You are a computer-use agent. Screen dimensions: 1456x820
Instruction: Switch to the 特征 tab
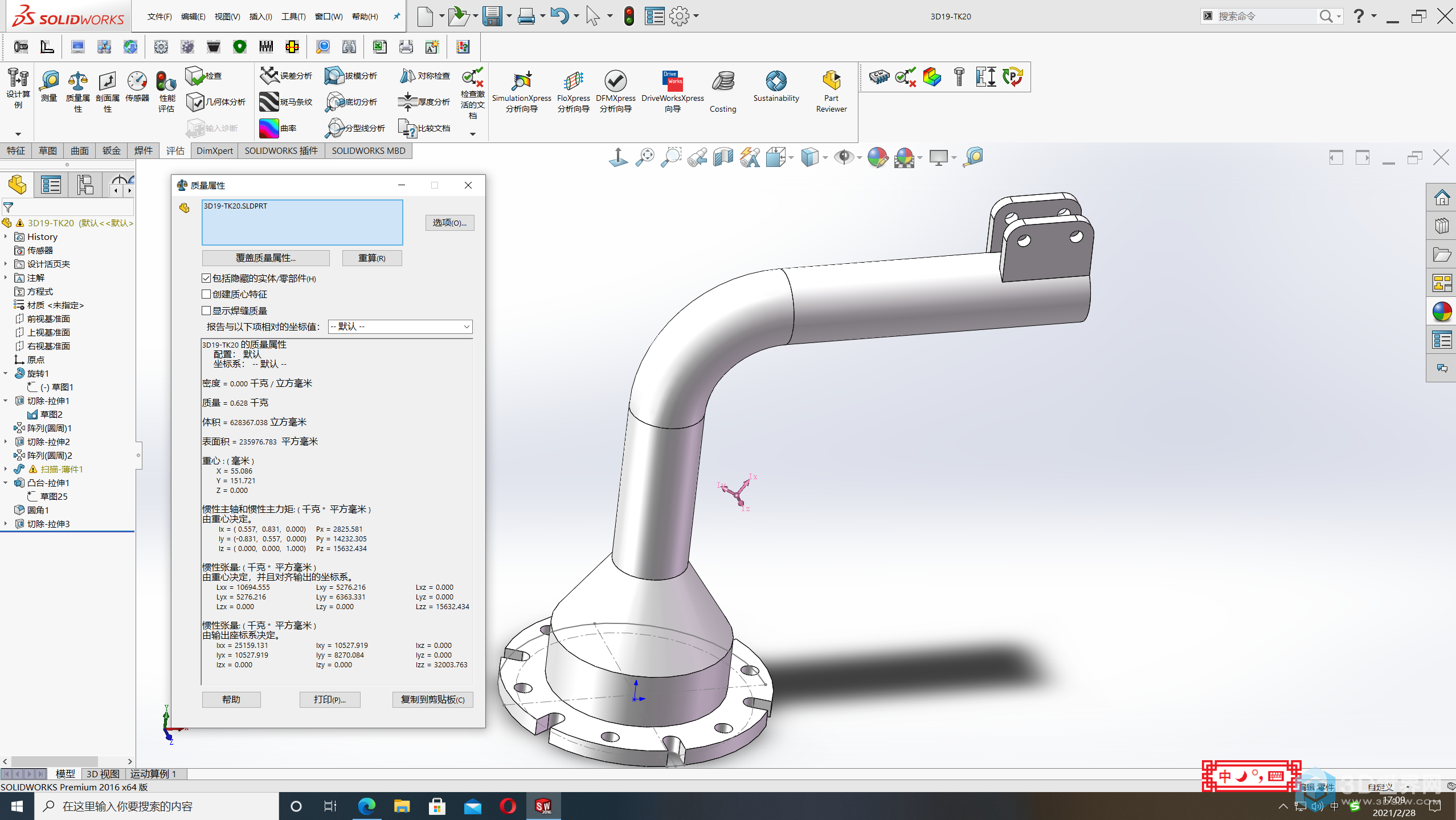16,150
